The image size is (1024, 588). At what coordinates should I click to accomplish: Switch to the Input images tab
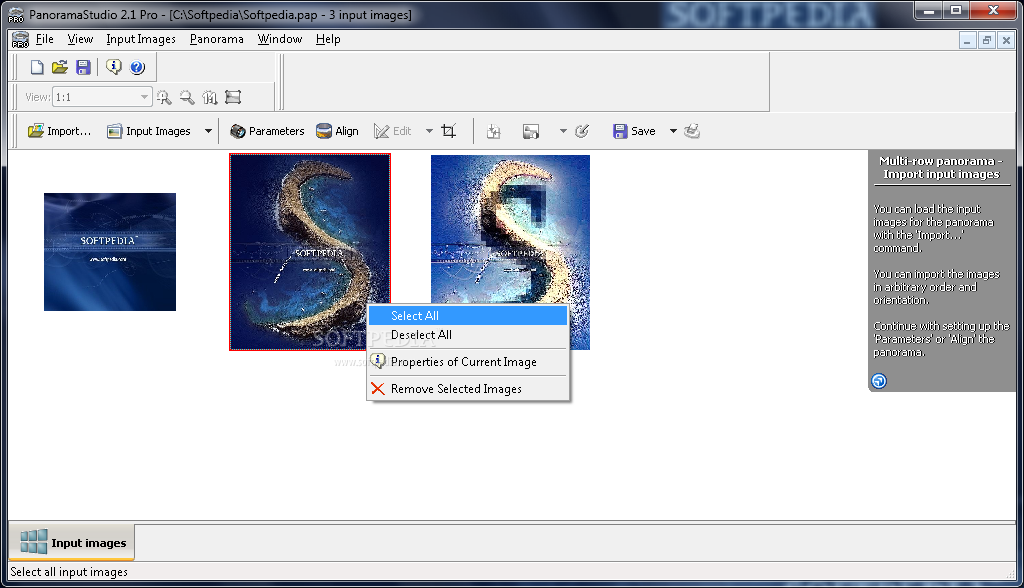[72, 543]
